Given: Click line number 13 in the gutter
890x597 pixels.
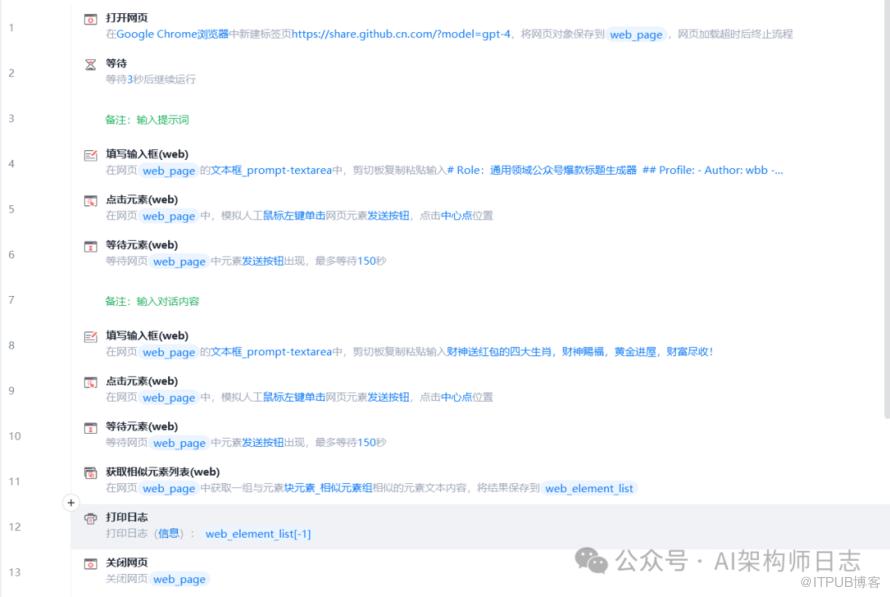Looking at the screenshot, I should [15, 572].
